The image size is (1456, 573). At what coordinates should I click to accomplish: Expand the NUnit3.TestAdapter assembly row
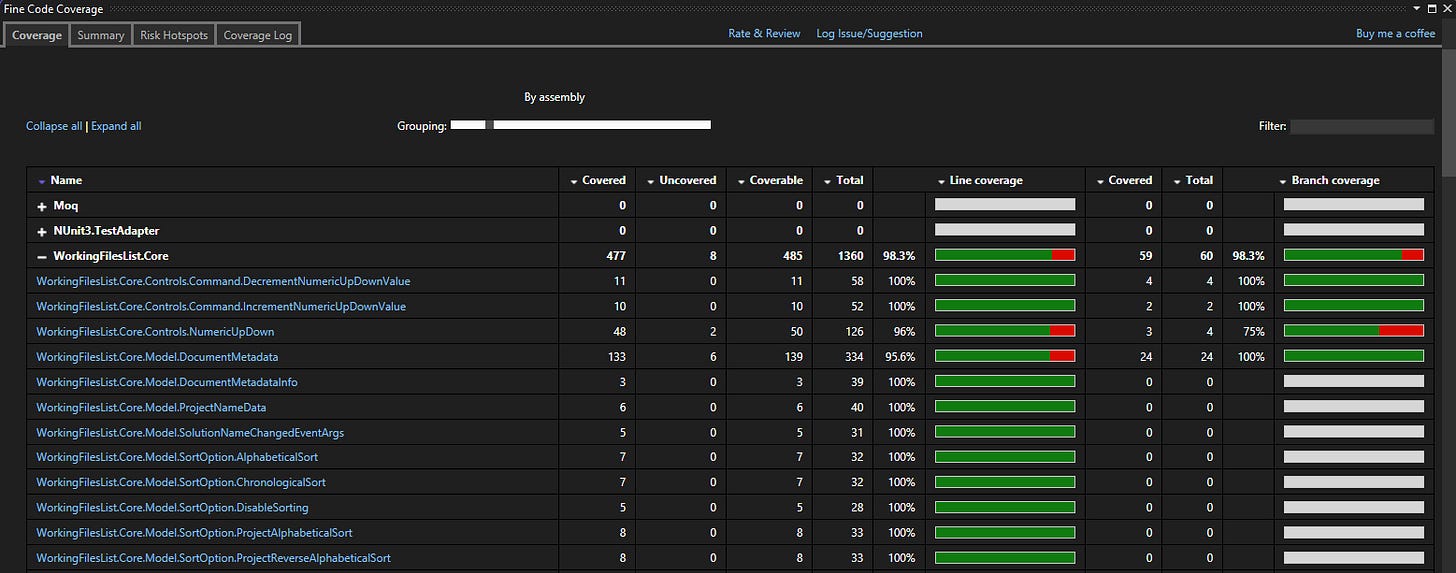(42, 231)
